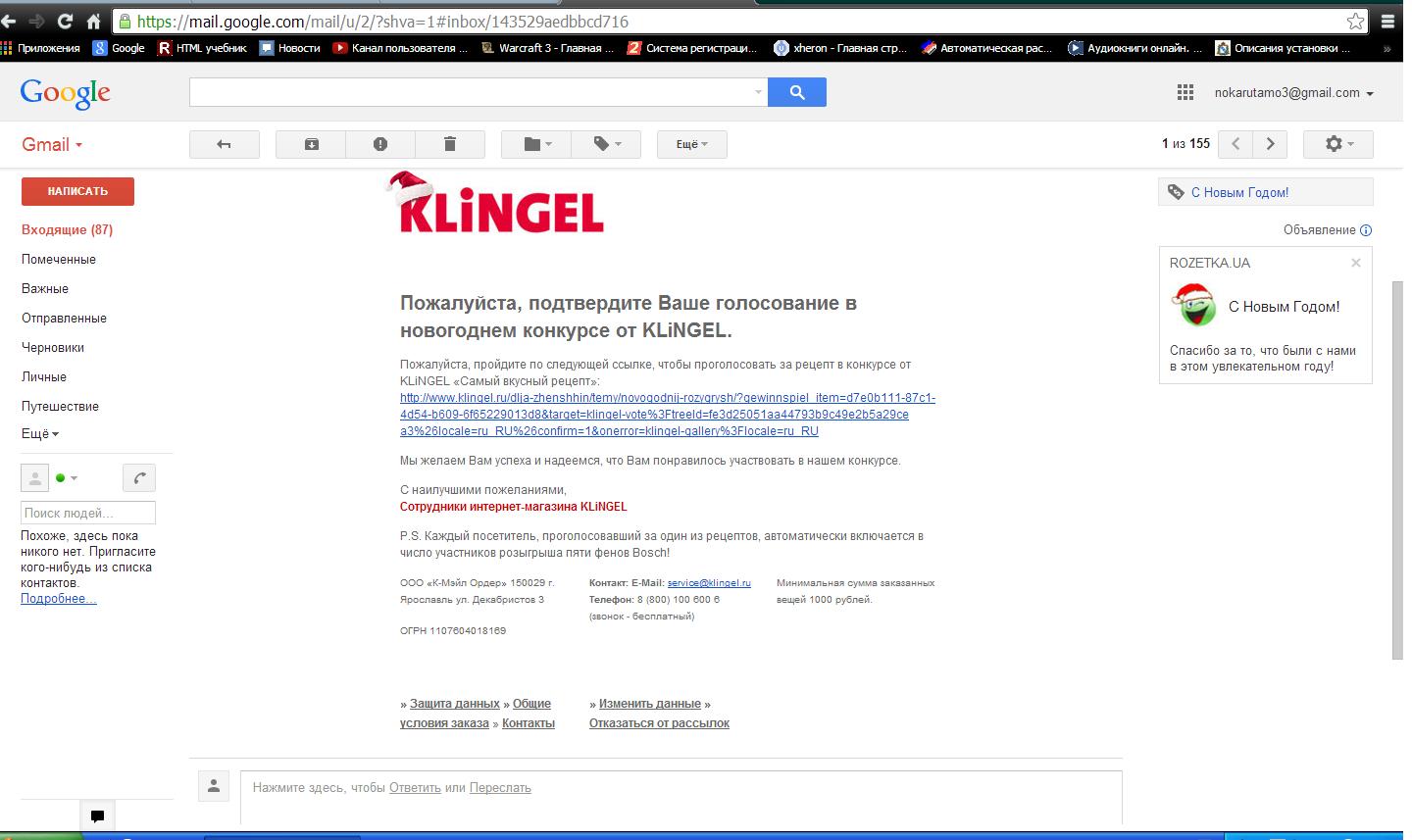Click the browser back arrow
1412x840 pixels.
coord(11,21)
